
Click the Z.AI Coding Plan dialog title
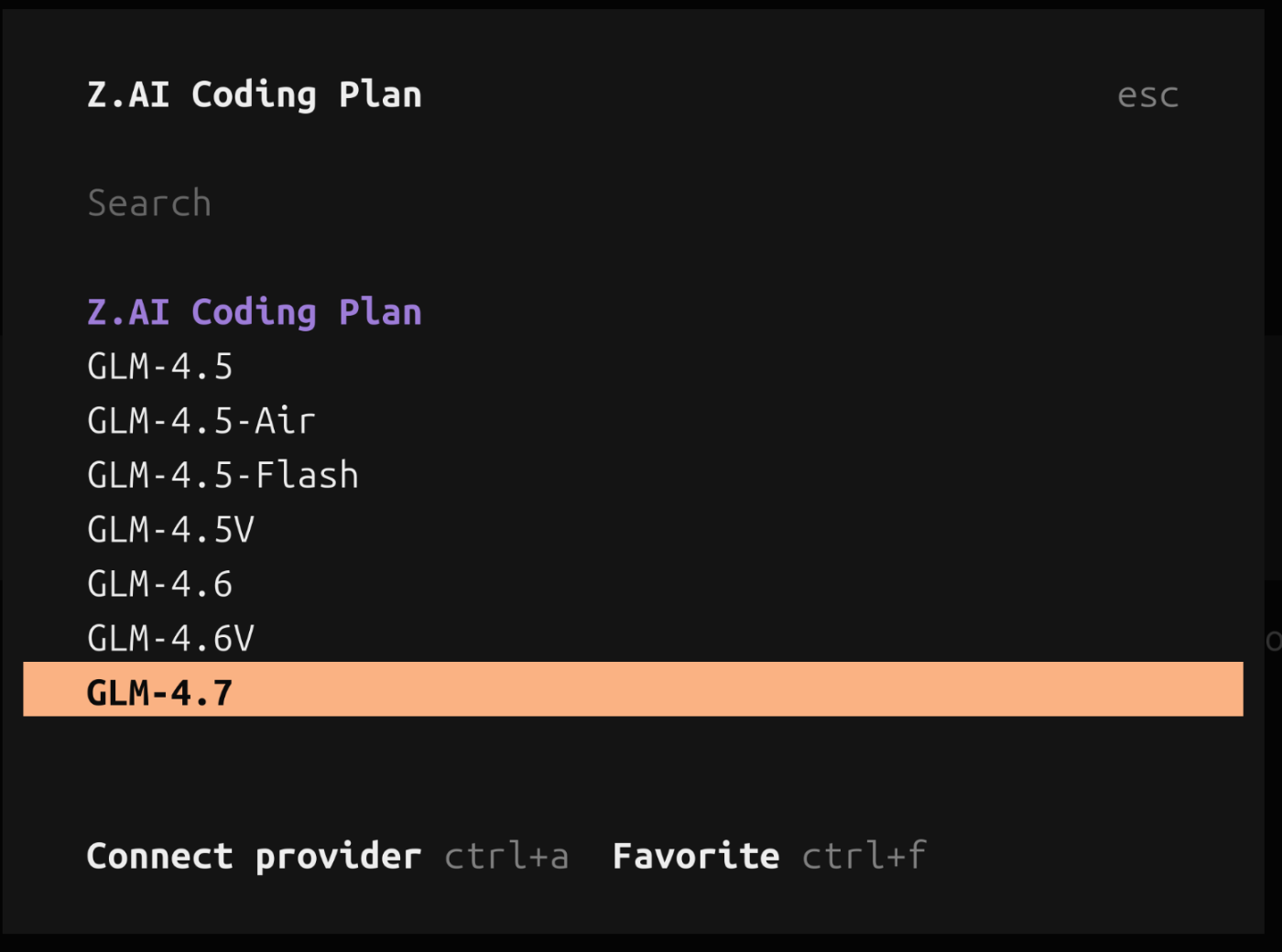pyautogui.click(x=254, y=93)
